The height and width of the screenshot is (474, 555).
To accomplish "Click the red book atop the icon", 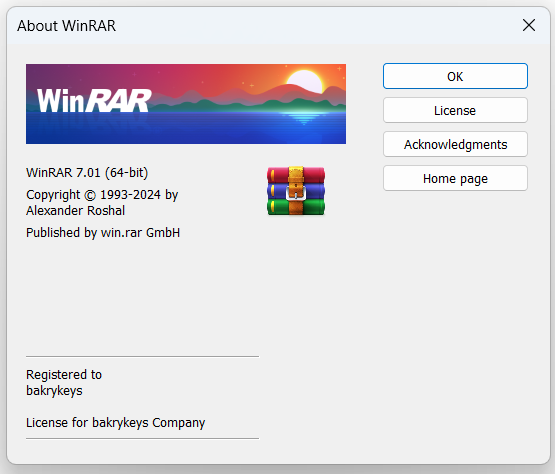I will click(x=296, y=175).
